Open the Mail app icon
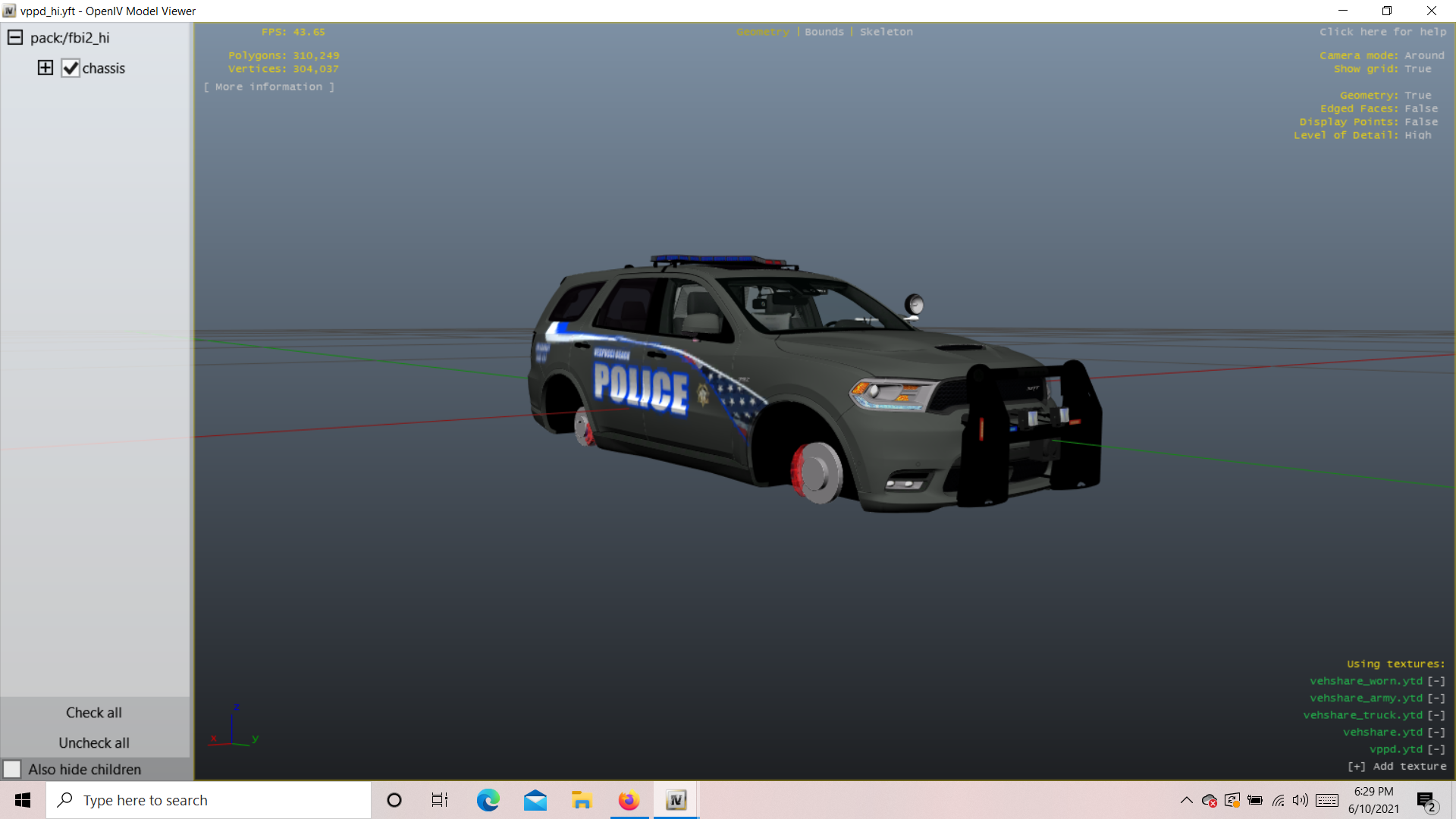Screen dimensions: 1456x819 pos(535,800)
